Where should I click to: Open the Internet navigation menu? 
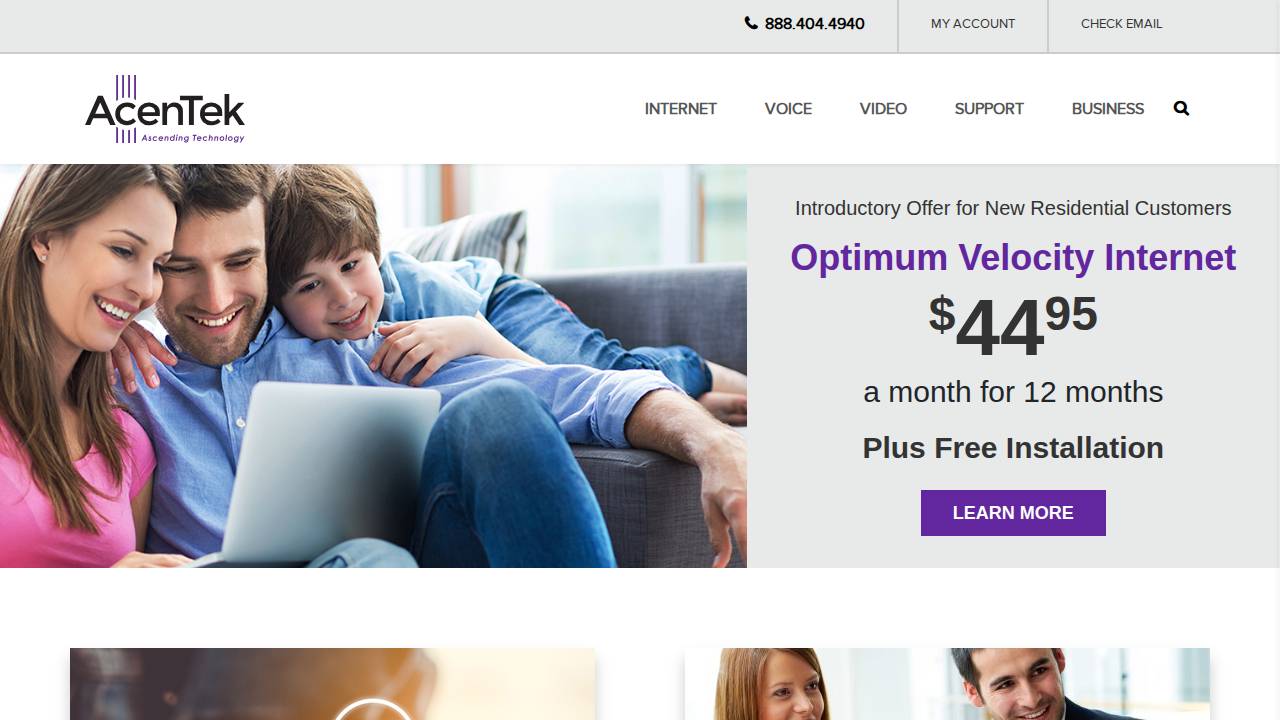tap(680, 108)
